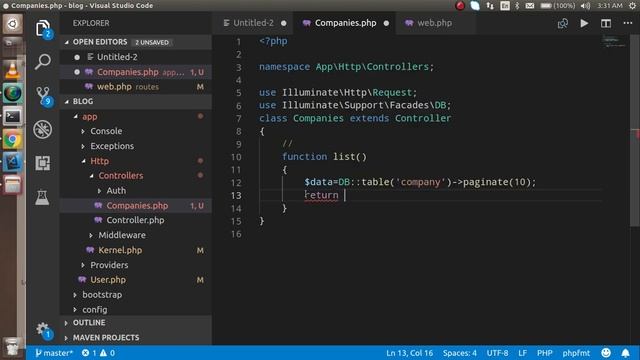640x360 pixels.
Task: Open Visual Studio Code dock icon
Action: [12, 162]
